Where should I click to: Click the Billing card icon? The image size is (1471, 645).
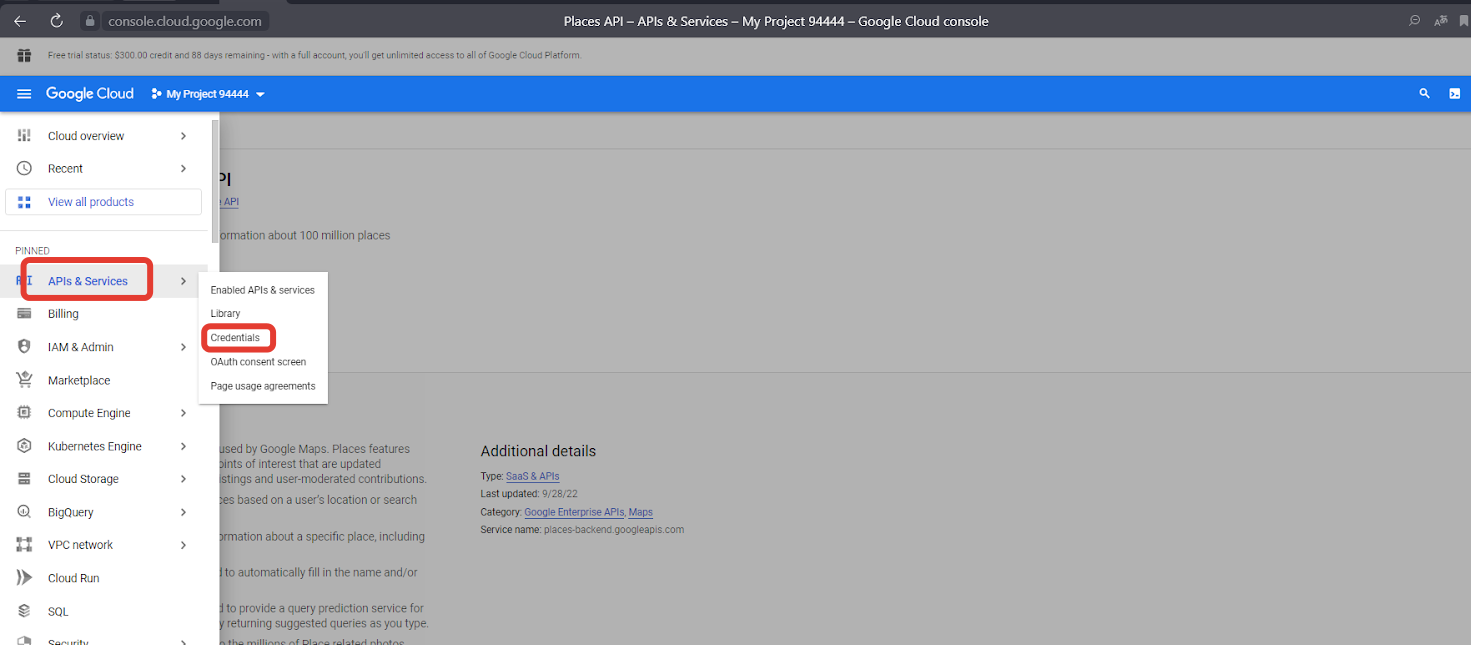click(x=24, y=314)
